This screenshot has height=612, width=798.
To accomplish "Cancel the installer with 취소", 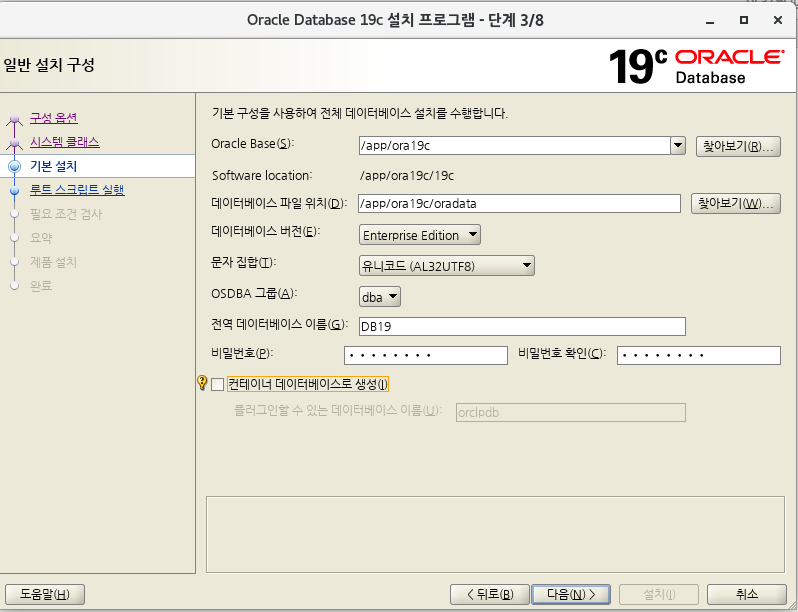I will pyautogui.click(x=747, y=594).
